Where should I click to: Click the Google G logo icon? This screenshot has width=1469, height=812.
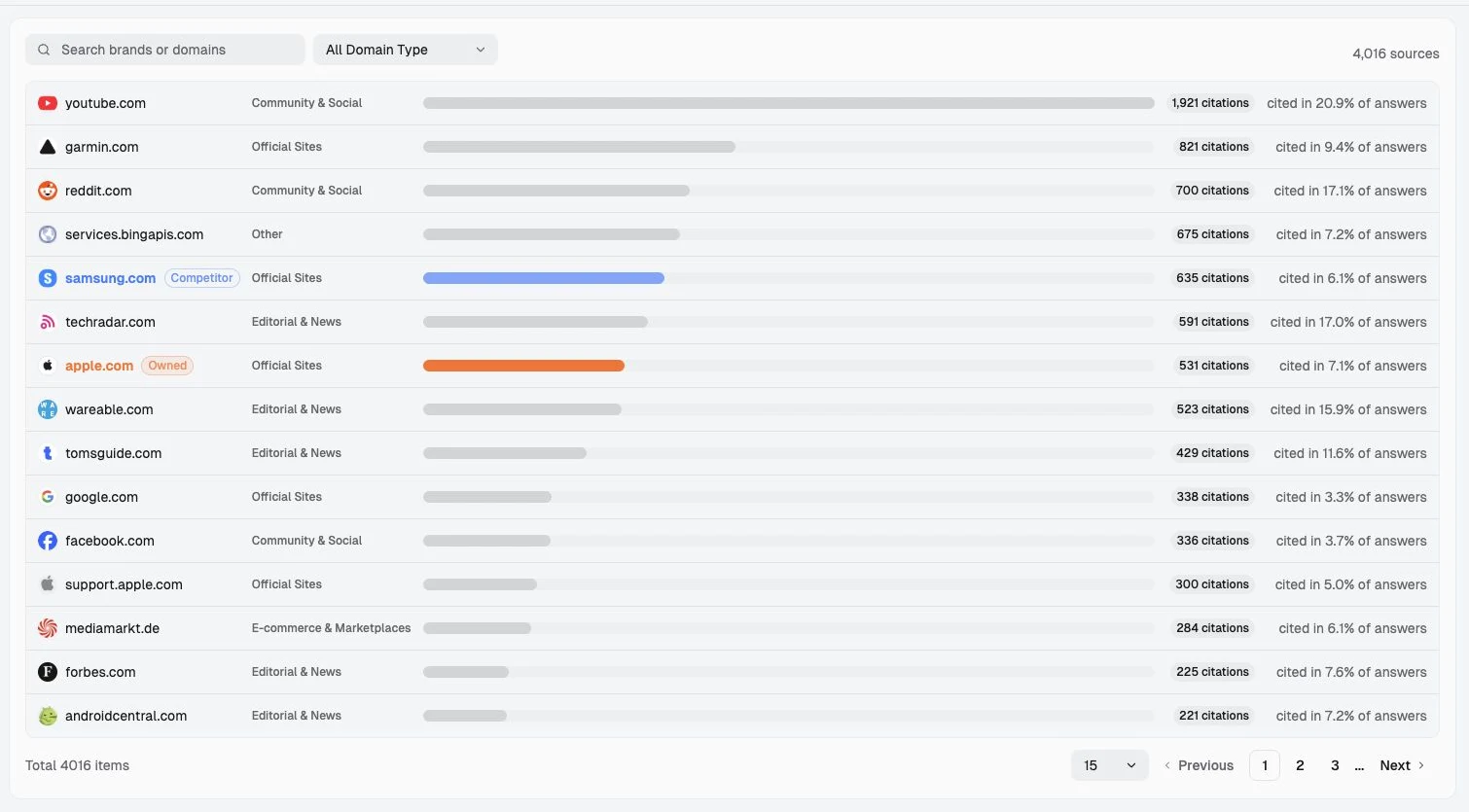(47, 497)
